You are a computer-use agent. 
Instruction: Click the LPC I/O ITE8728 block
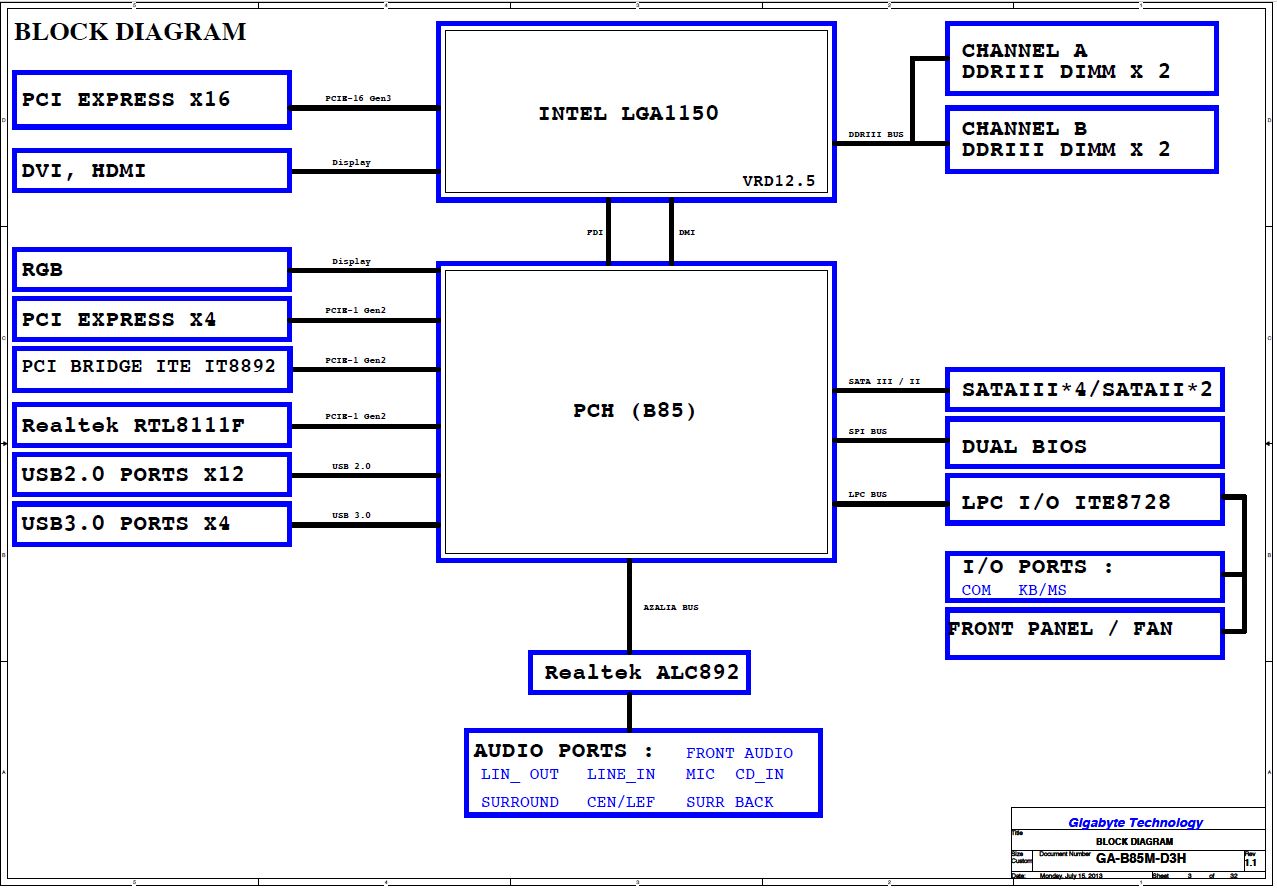(x=1085, y=502)
